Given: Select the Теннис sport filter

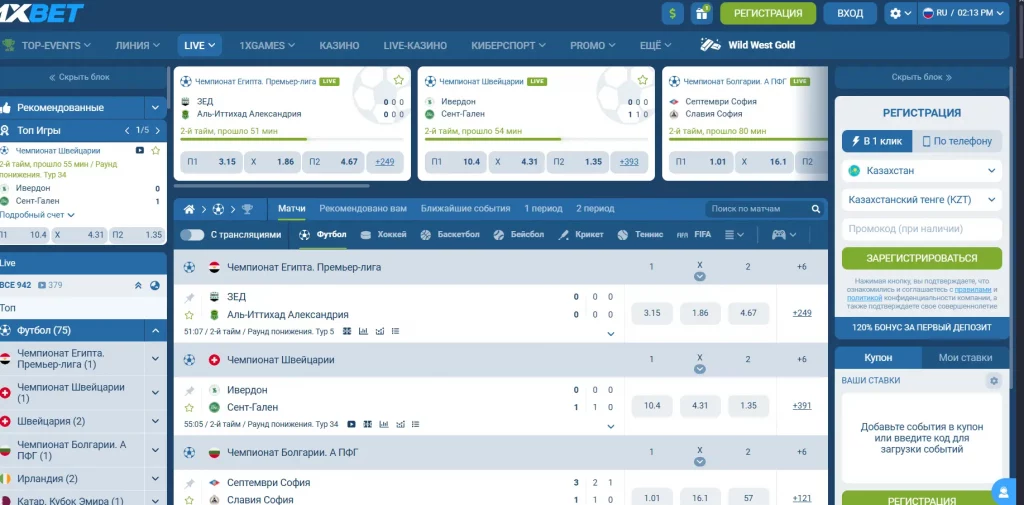Looking at the screenshot, I should pos(640,235).
